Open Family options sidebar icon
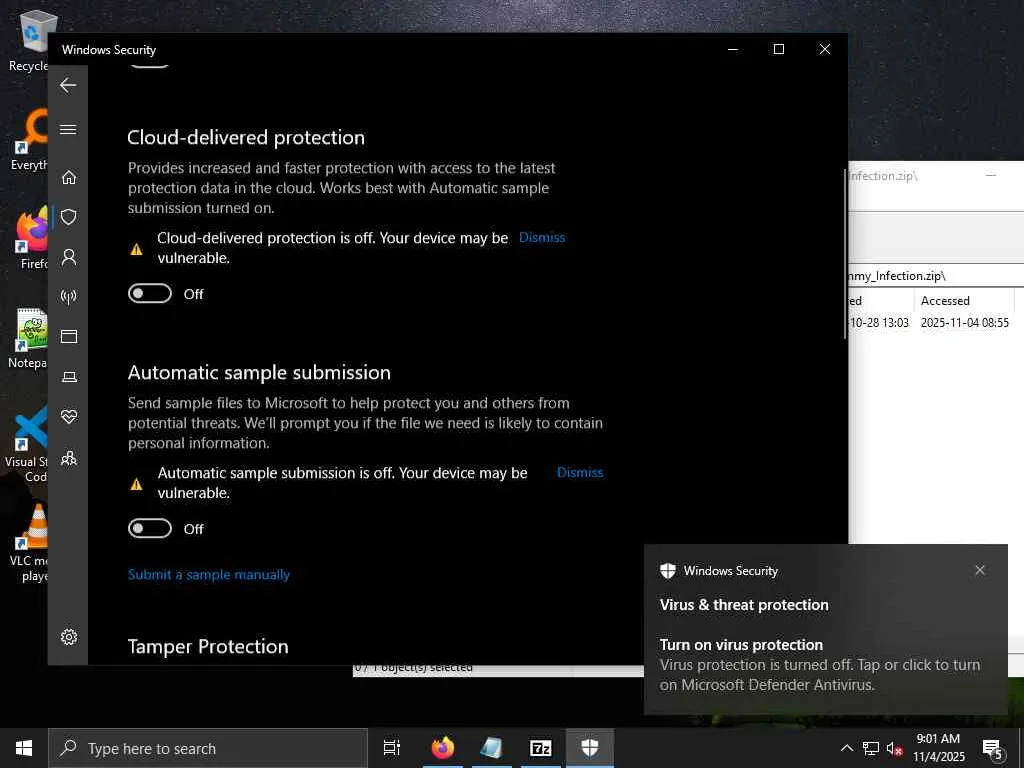The width and height of the screenshot is (1024, 768). (x=69, y=457)
